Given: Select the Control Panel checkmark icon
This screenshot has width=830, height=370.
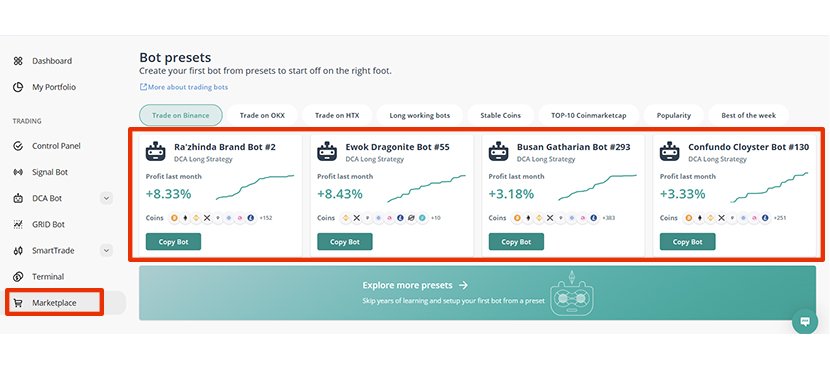Looking at the screenshot, I should click(x=18, y=146).
